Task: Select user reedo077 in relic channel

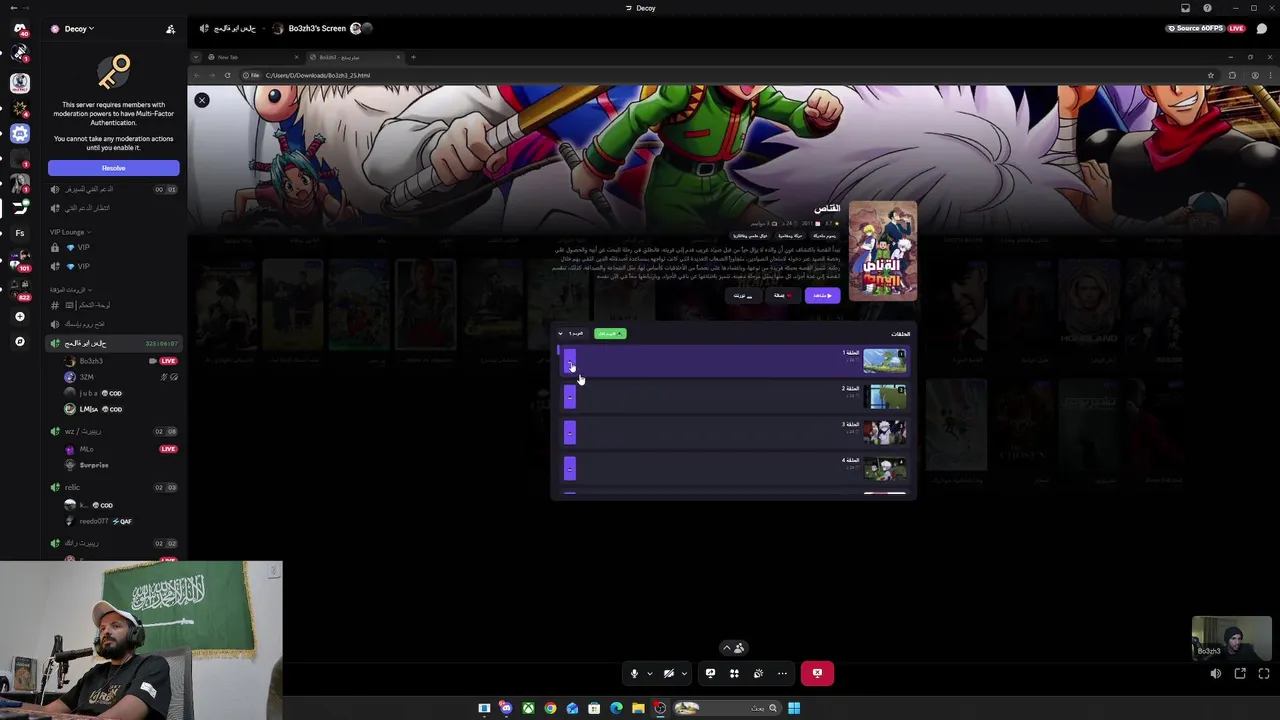Action: tap(120, 521)
